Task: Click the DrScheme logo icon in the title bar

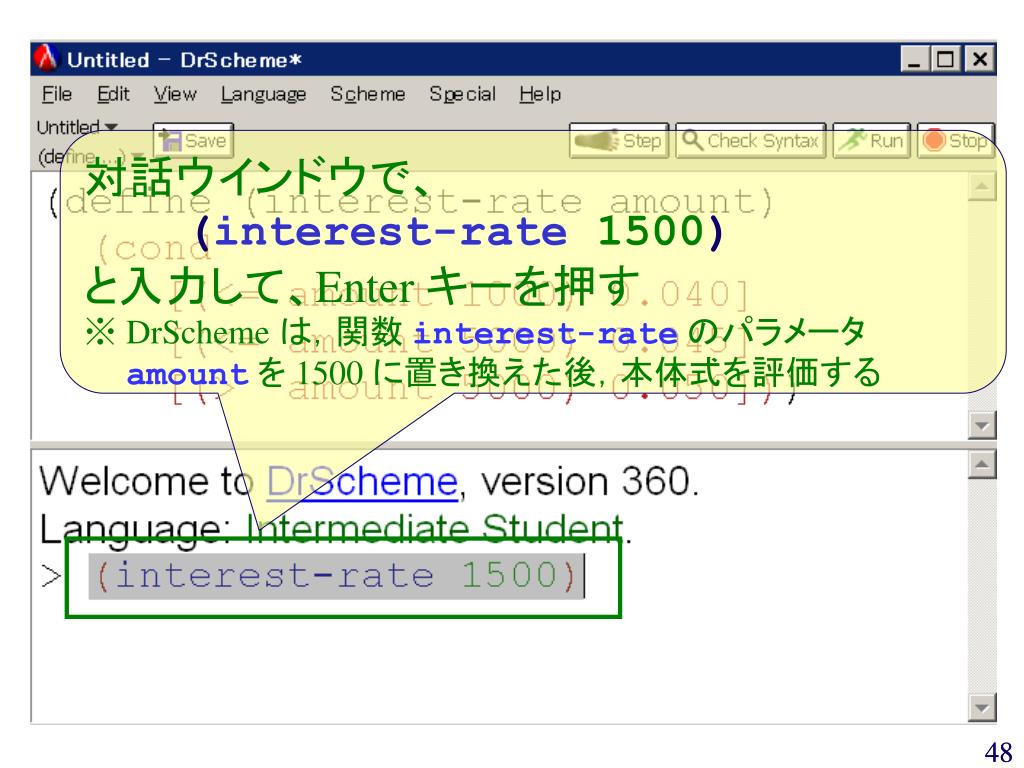Action: point(46,59)
